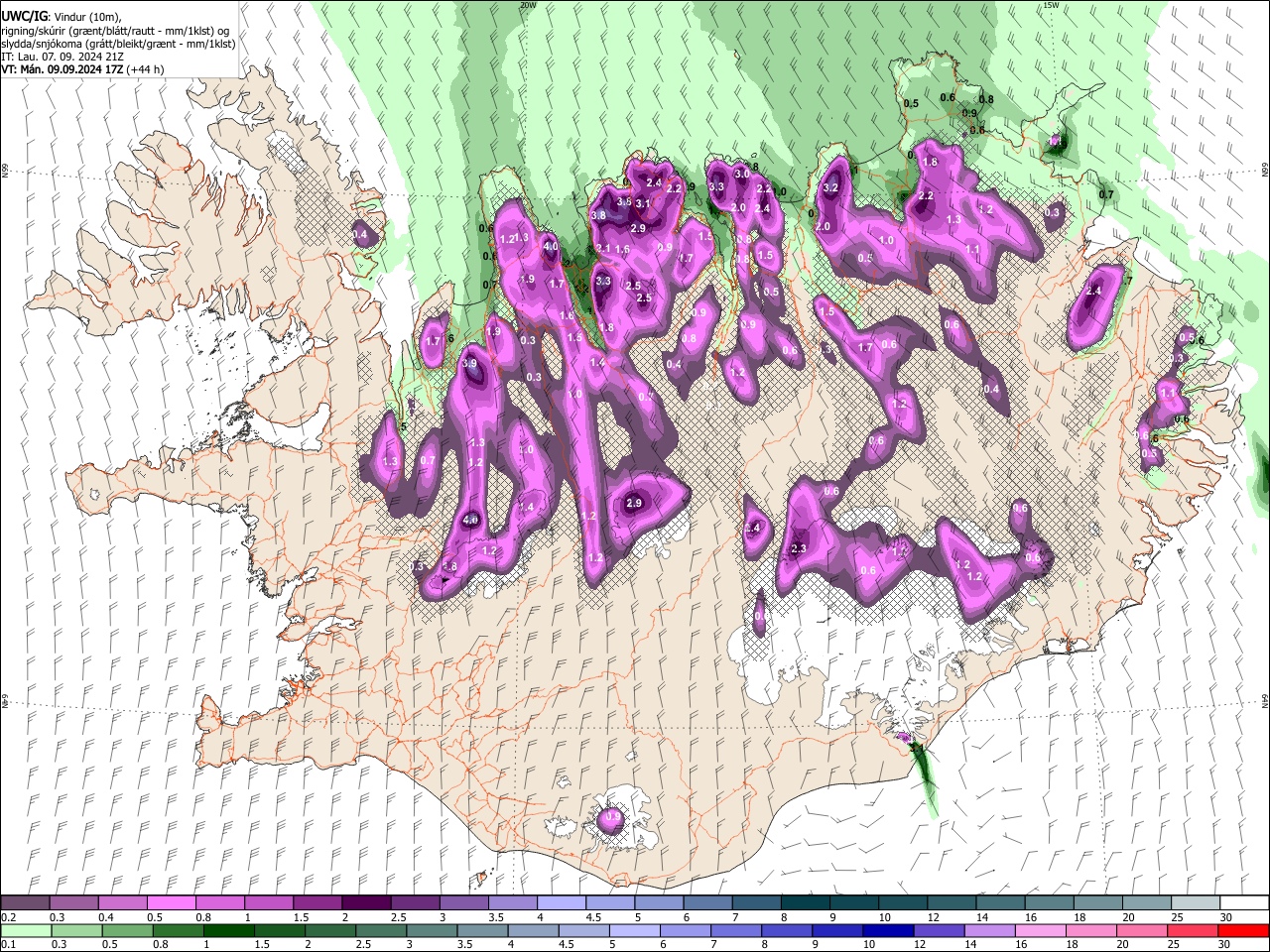This screenshot has height=952, width=1270.
Task: Select the dark green bottom-row swatch starting at 1
Action: [x=228, y=930]
